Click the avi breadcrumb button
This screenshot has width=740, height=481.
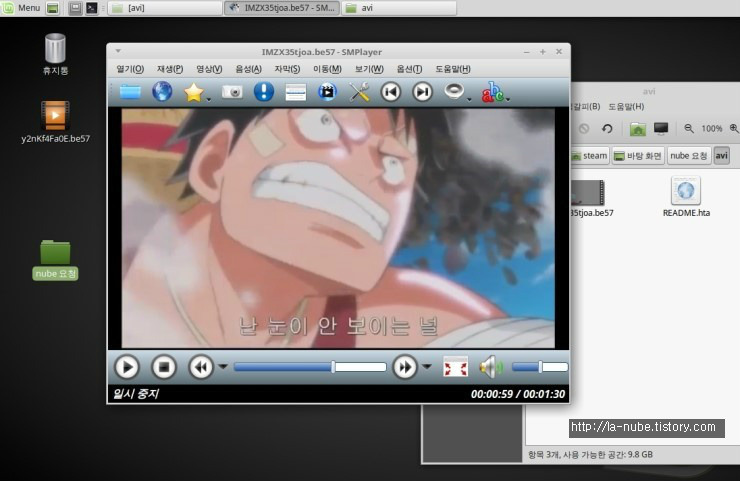pos(721,156)
